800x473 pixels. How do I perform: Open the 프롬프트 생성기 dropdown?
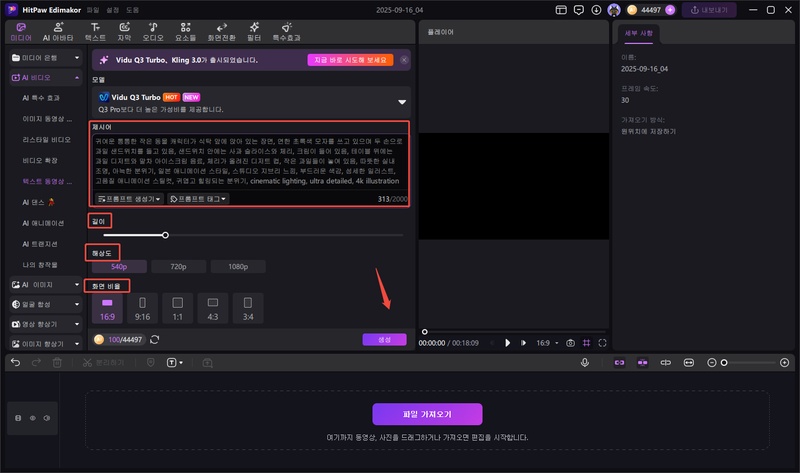pos(129,198)
